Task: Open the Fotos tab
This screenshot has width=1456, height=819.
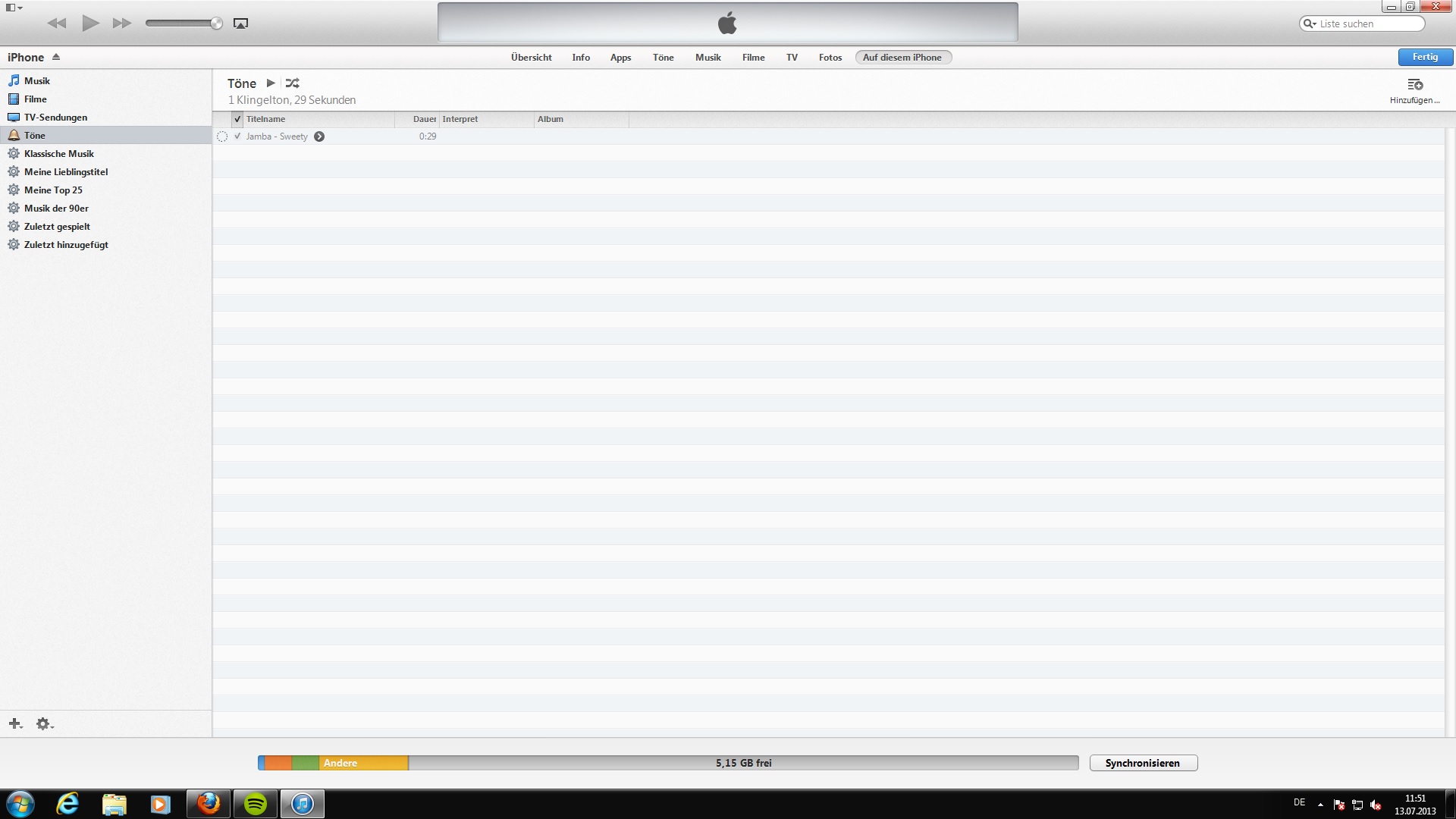Action: [x=830, y=58]
